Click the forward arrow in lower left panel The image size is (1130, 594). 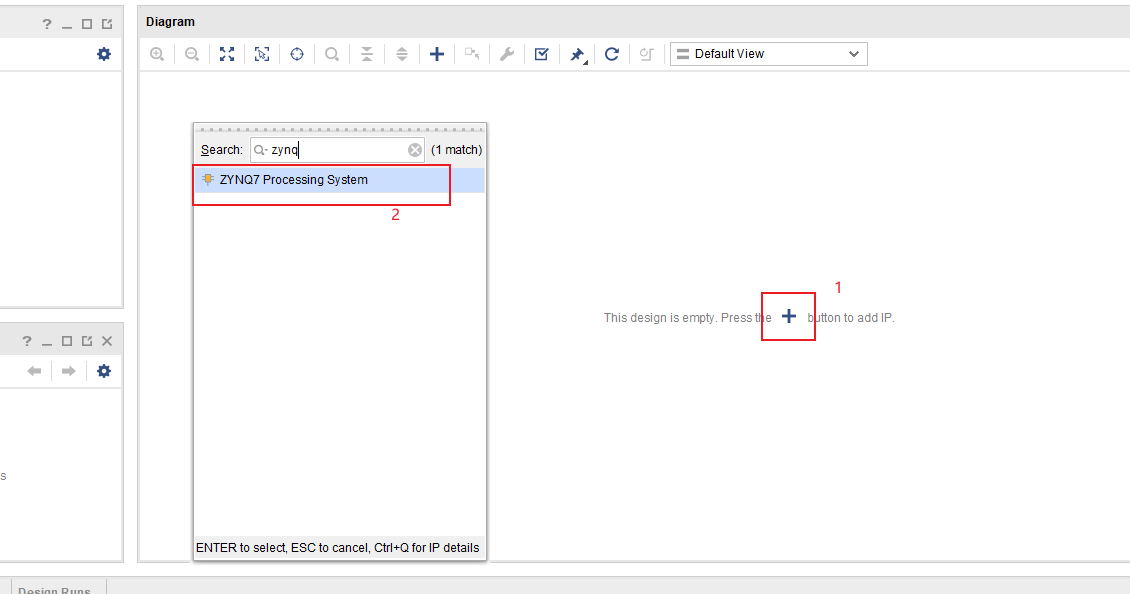click(68, 371)
